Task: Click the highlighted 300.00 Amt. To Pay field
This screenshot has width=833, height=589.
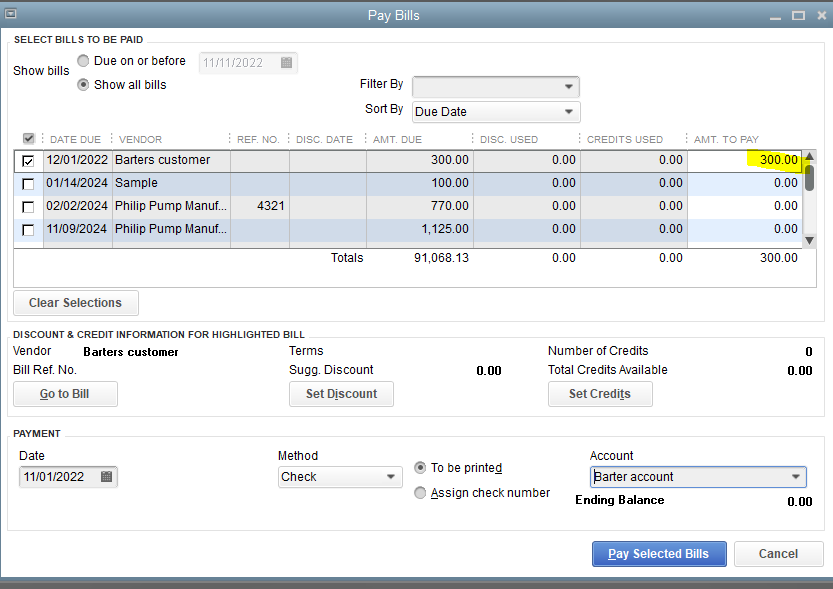Action: point(745,160)
